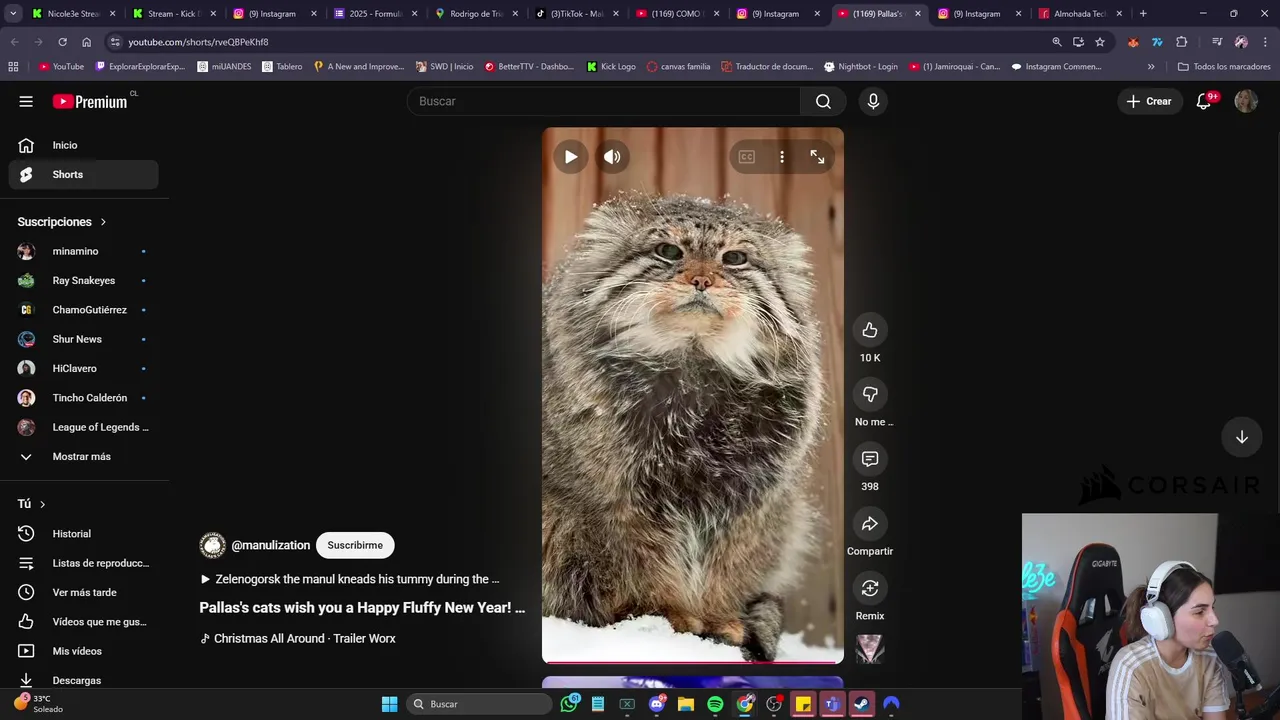1280x720 pixels.
Task: Open the ChamoGutiérrez subscription
Action: [x=84, y=310]
